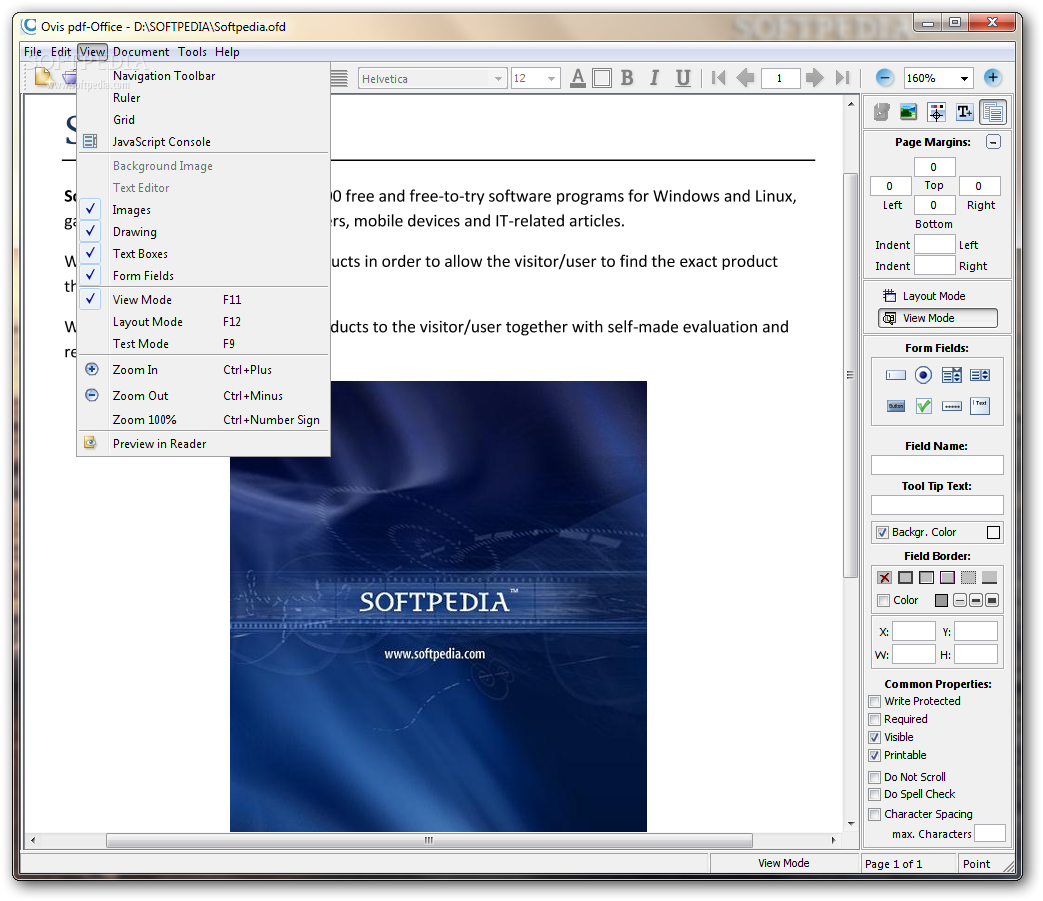
Task: Click the View Mode panel button
Action: (937, 319)
